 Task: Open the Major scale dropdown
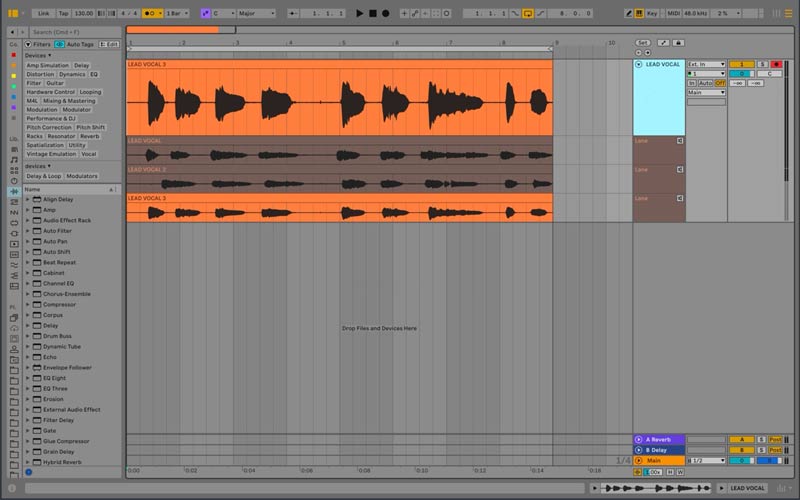257,13
